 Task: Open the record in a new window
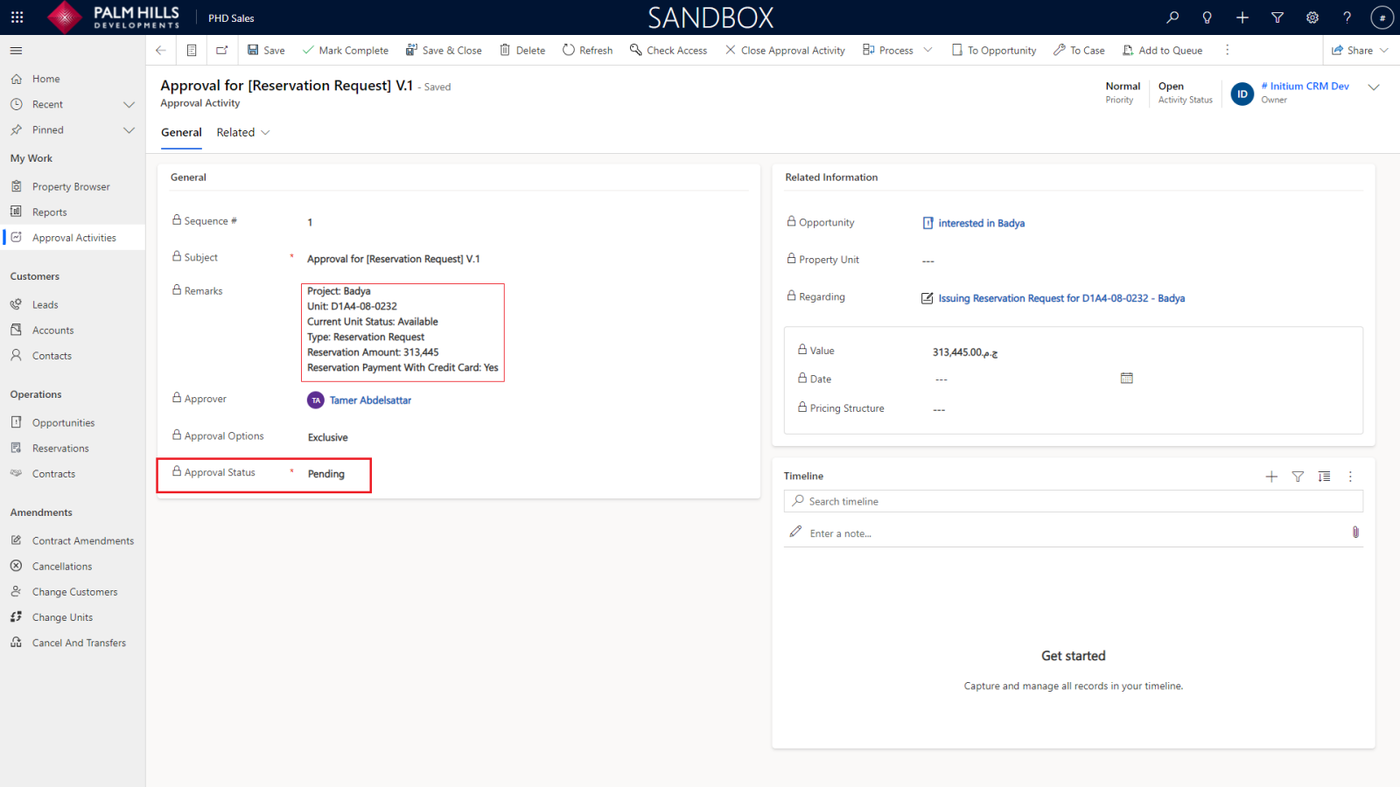[x=222, y=50]
